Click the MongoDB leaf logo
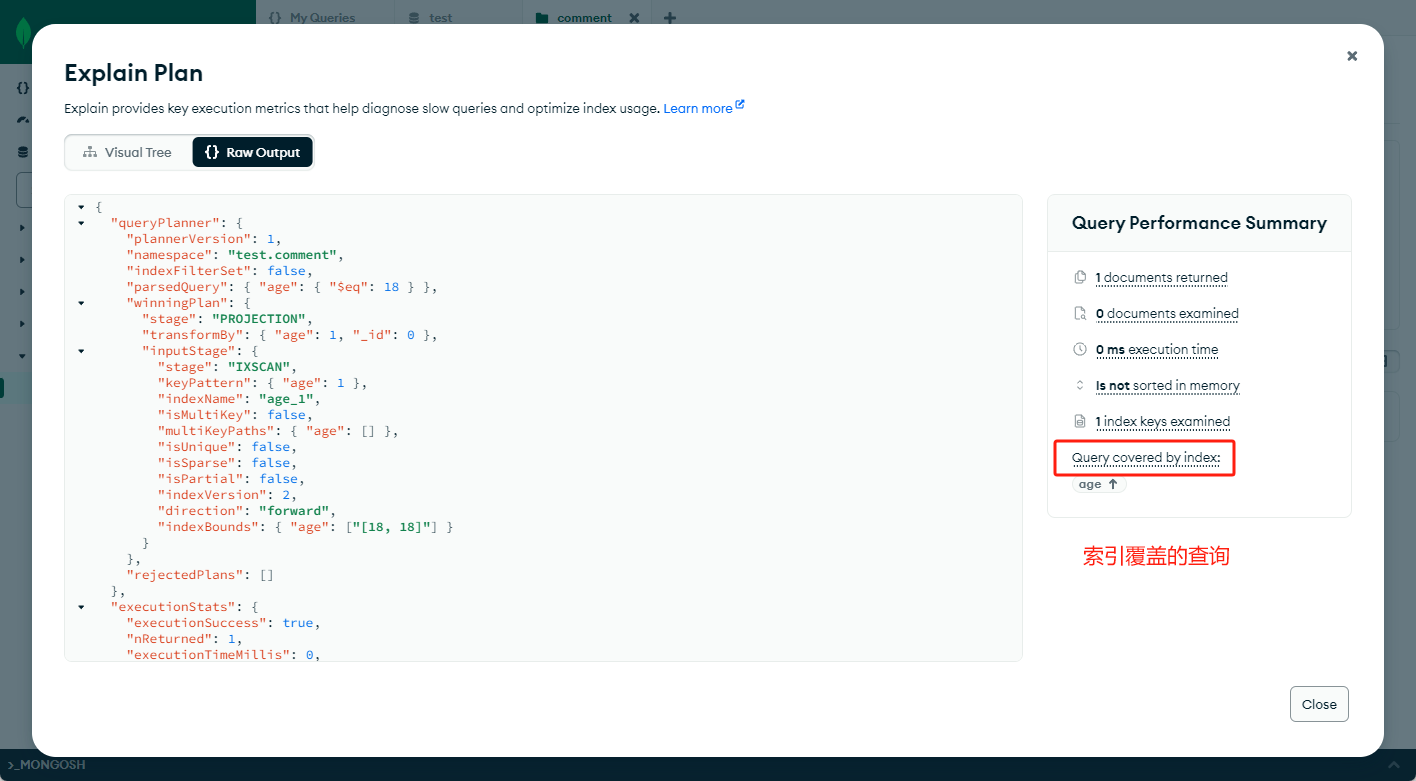The image size is (1416, 781). pos(22,32)
